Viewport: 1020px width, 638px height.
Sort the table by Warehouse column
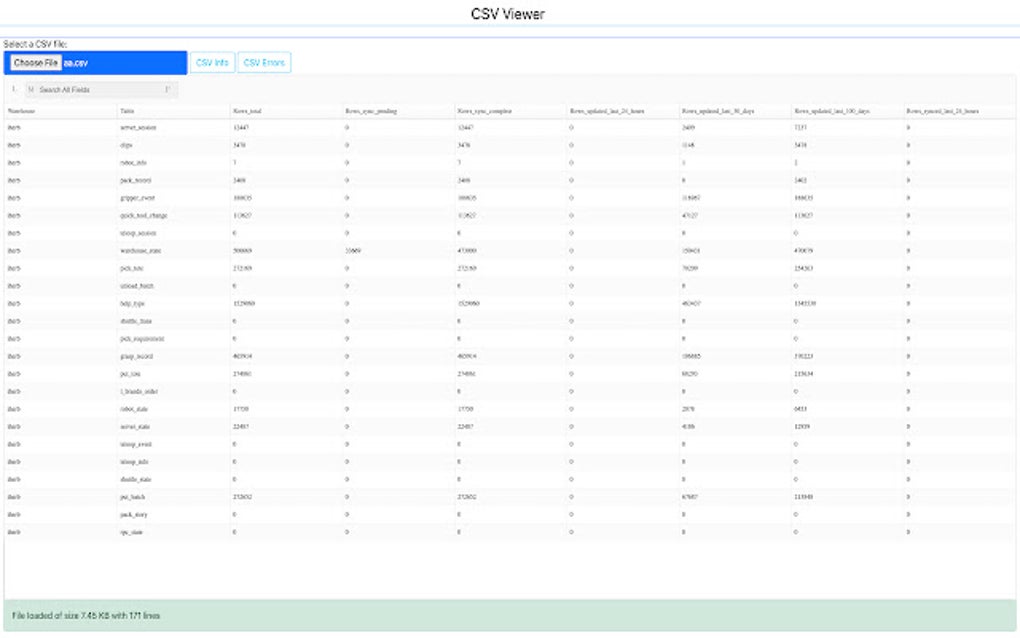(22, 112)
